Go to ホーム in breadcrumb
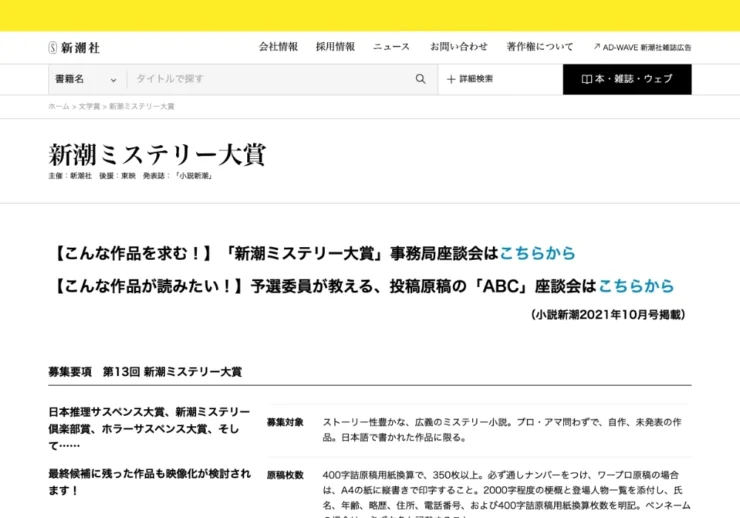Viewport: 740px width, 518px height. click(59, 107)
